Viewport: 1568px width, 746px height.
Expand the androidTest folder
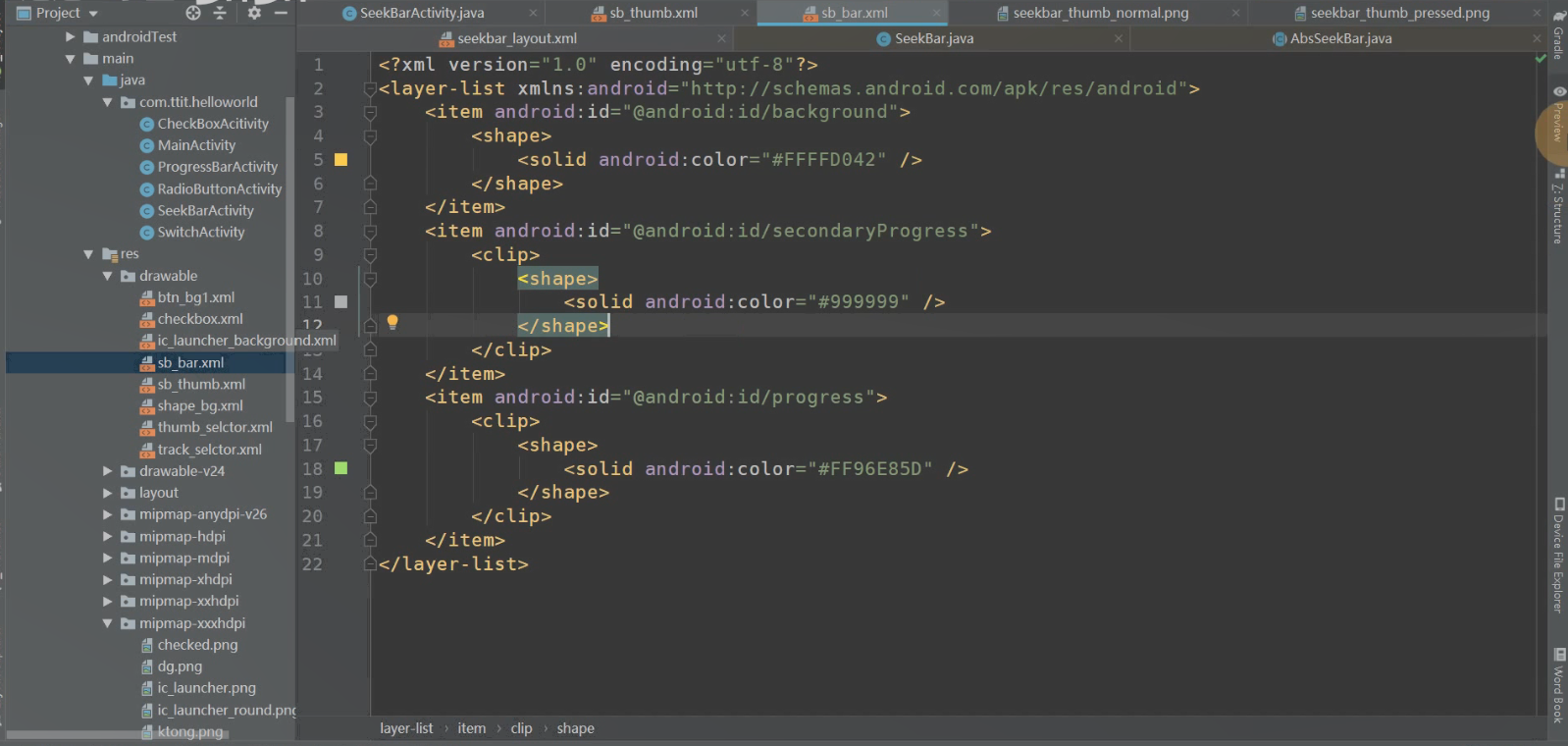point(70,36)
